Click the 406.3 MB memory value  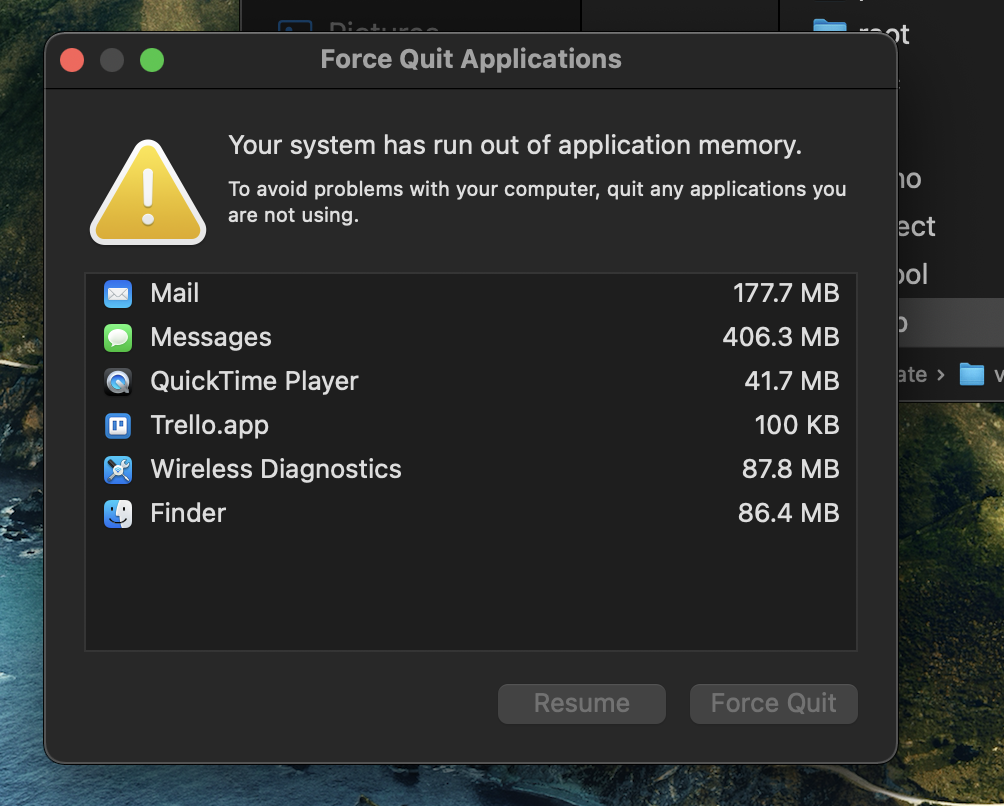(x=780, y=338)
